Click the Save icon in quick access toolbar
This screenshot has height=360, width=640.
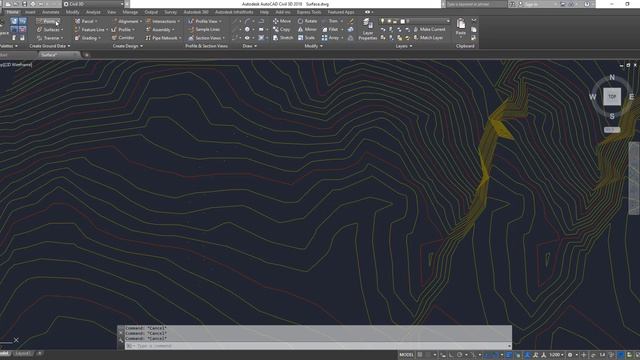click(24, 4)
